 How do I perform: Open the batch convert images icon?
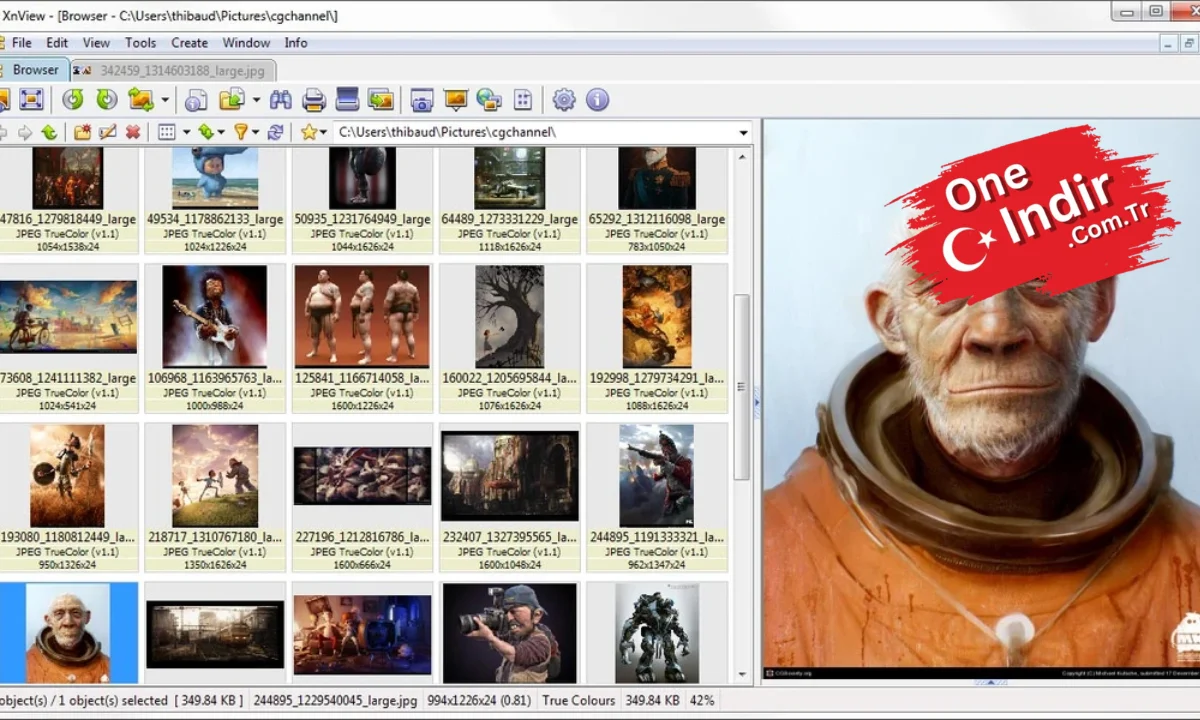coord(380,99)
